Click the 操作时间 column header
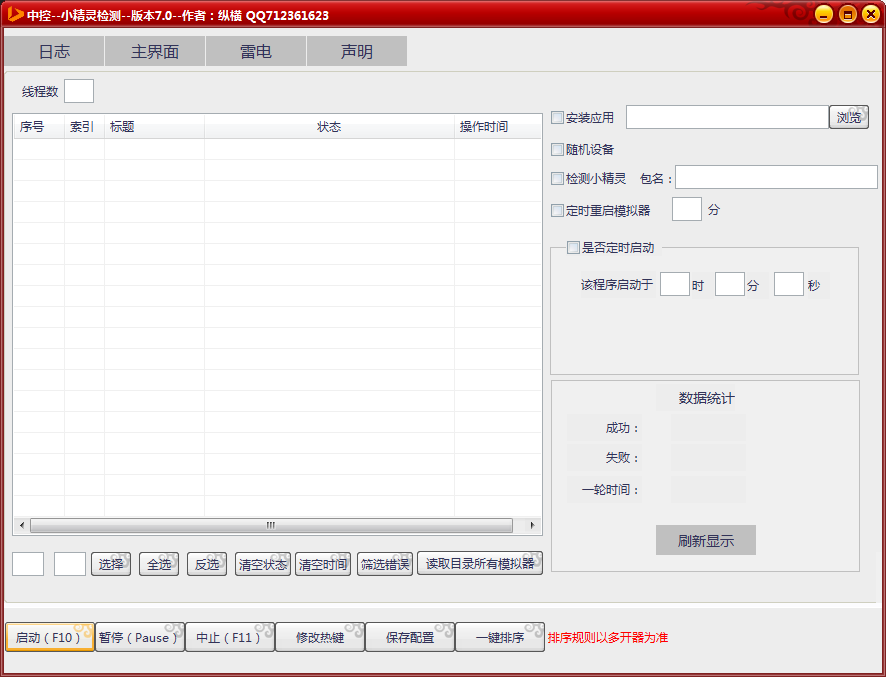The width and height of the screenshot is (886, 677). [x=497, y=127]
